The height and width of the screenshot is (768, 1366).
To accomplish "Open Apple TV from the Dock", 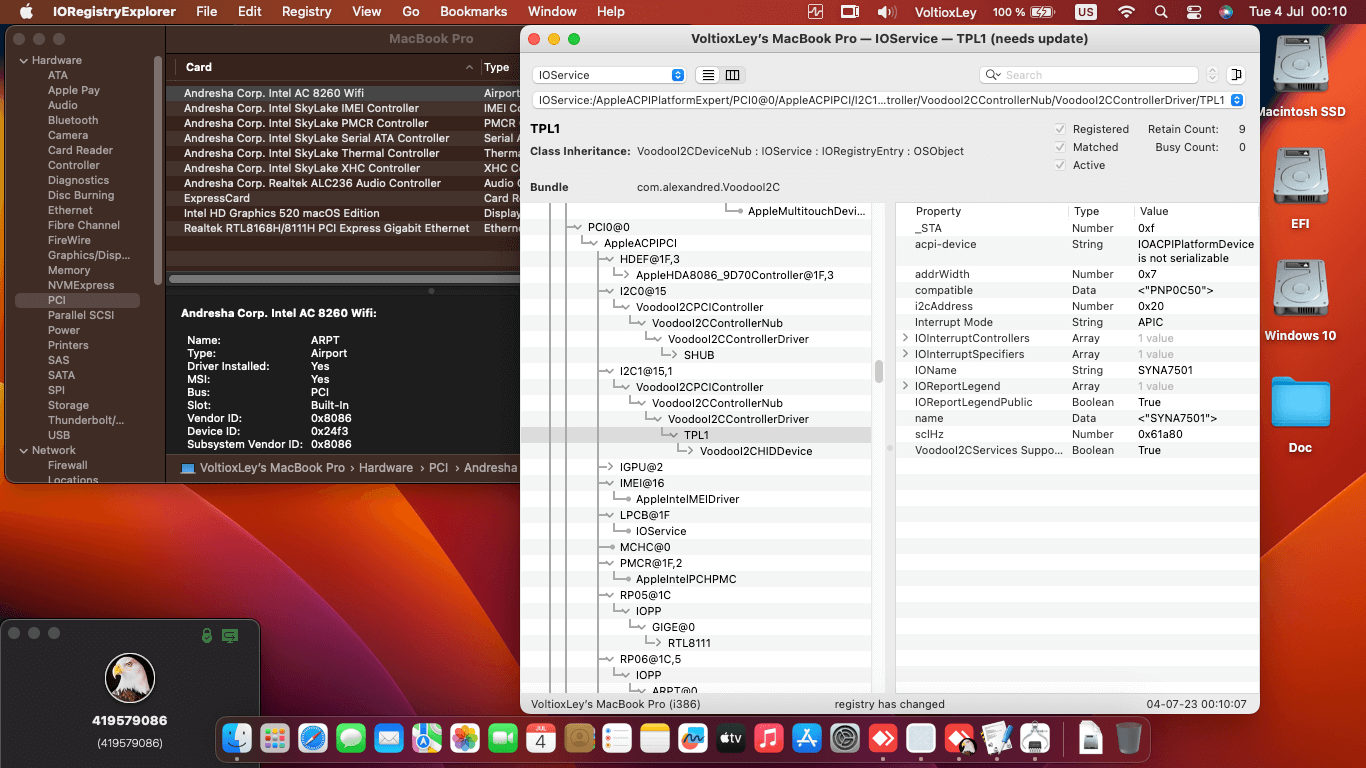I will pyautogui.click(x=731, y=739).
